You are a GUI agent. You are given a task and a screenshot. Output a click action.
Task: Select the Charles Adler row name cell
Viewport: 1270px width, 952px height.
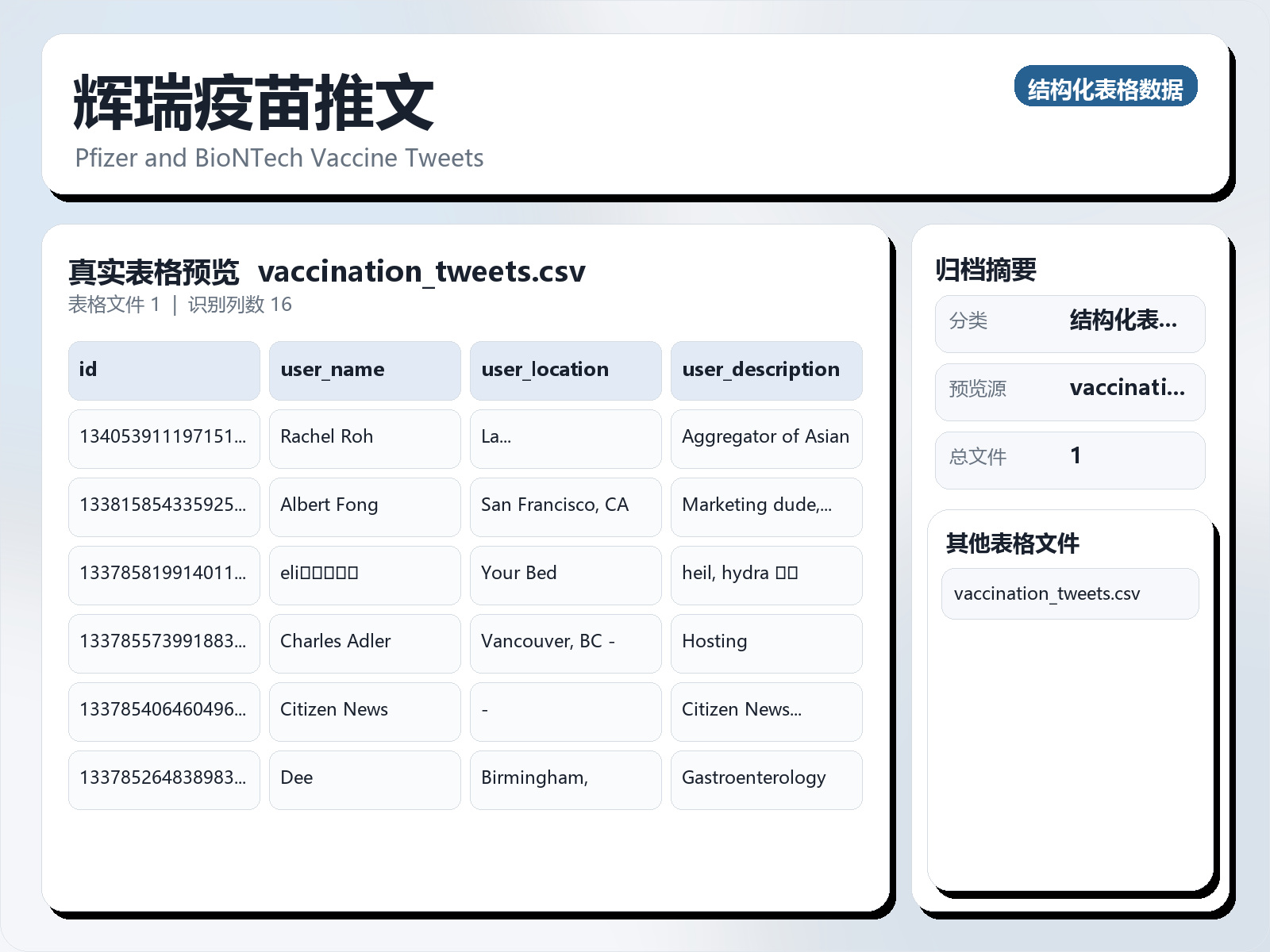click(x=364, y=643)
